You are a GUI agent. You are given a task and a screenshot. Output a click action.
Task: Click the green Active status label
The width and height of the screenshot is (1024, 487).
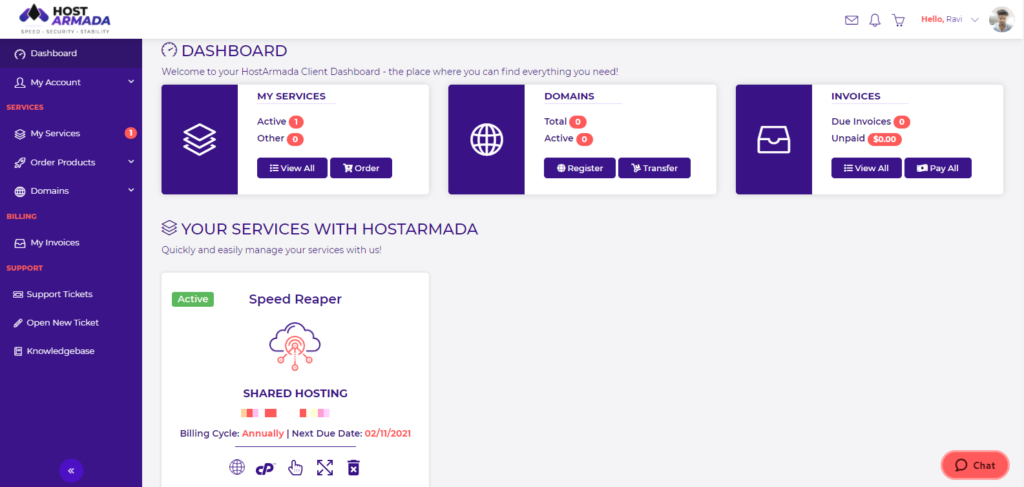click(x=193, y=299)
